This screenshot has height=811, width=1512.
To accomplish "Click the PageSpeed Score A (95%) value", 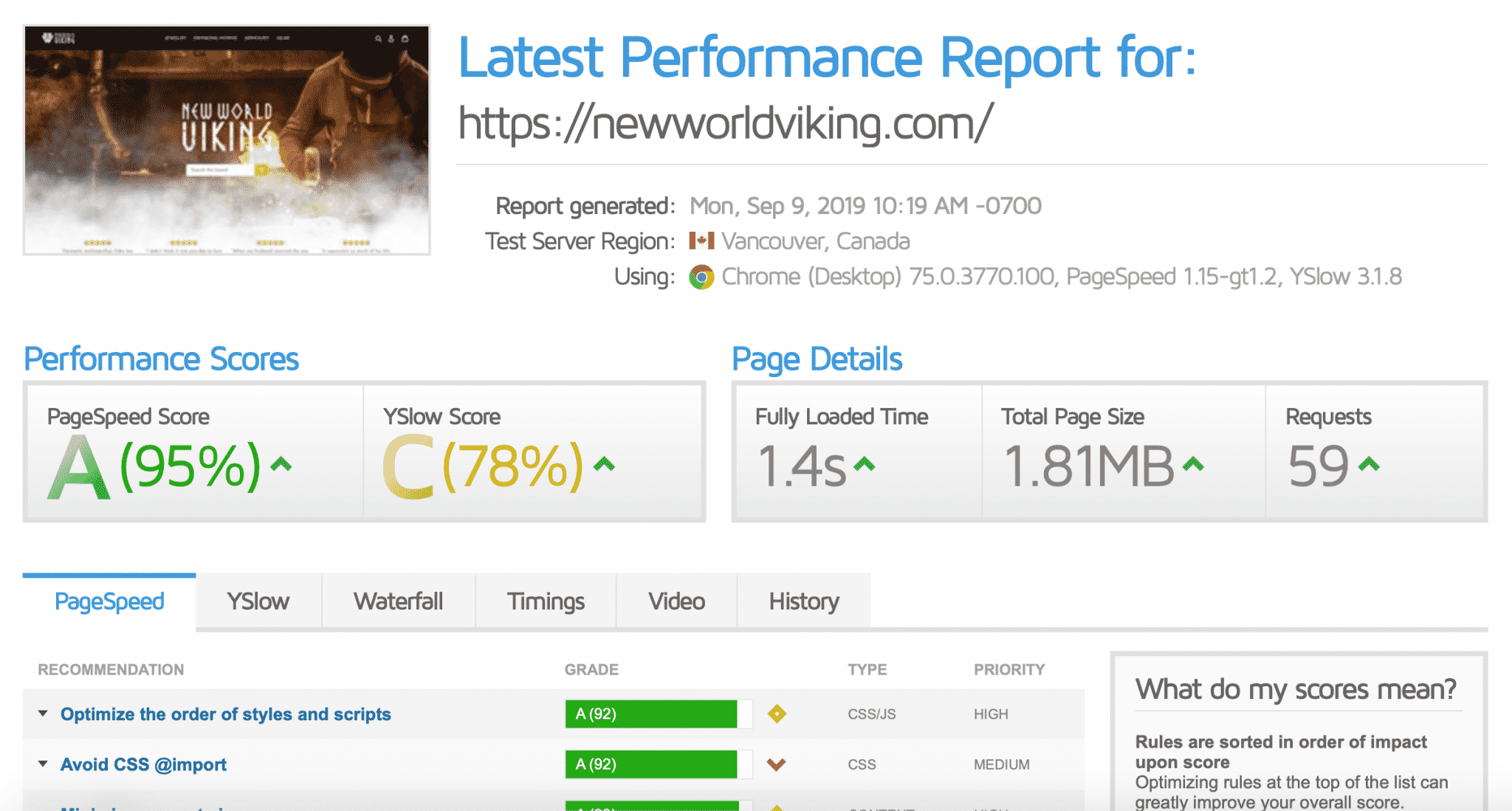I will pos(154,466).
